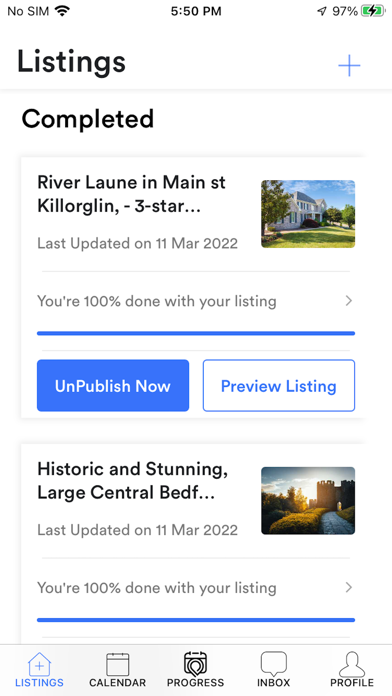Open the Progress icon in bottom bar
The height and width of the screenshot is (696, 392).
[x=196, y=664]
